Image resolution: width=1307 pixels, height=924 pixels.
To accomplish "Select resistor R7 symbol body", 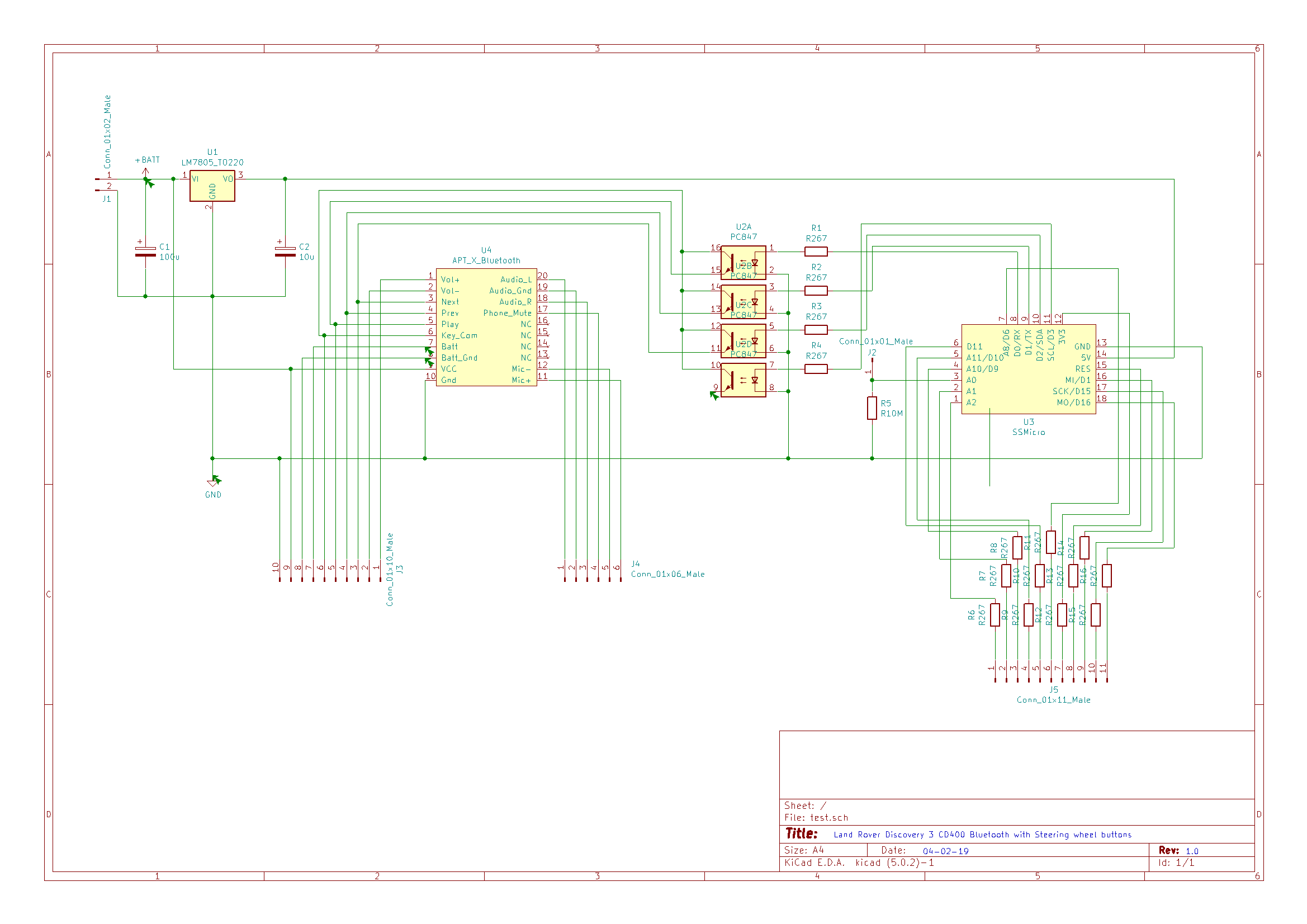I will 1006,576.
